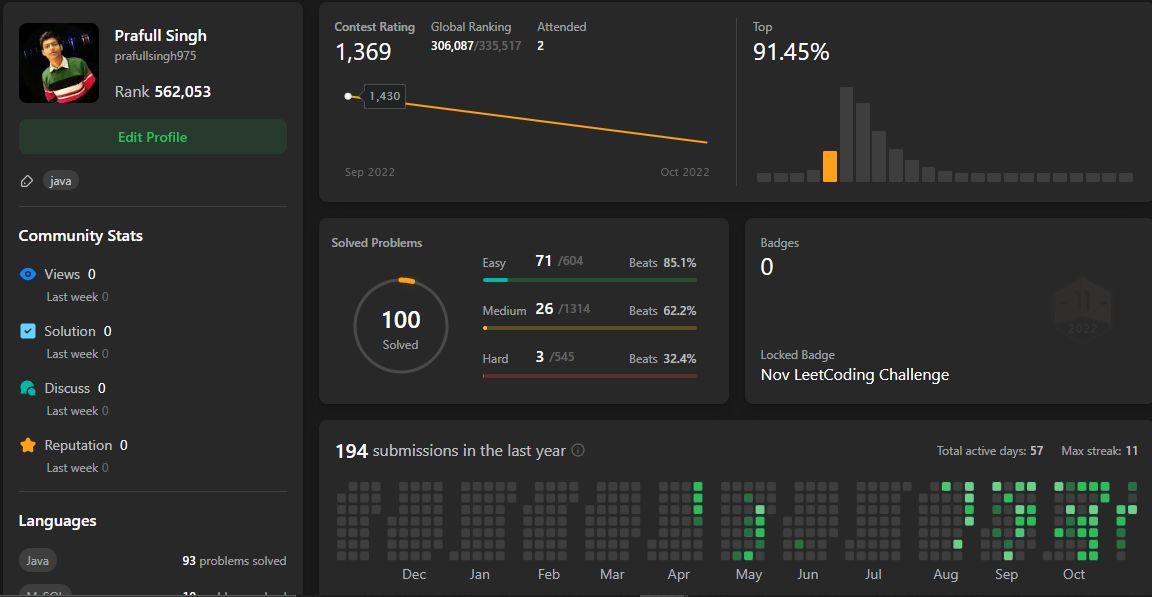The image size is (1152, 597).
Task: Click the Discuss stat label
Action: pos(67,388)
